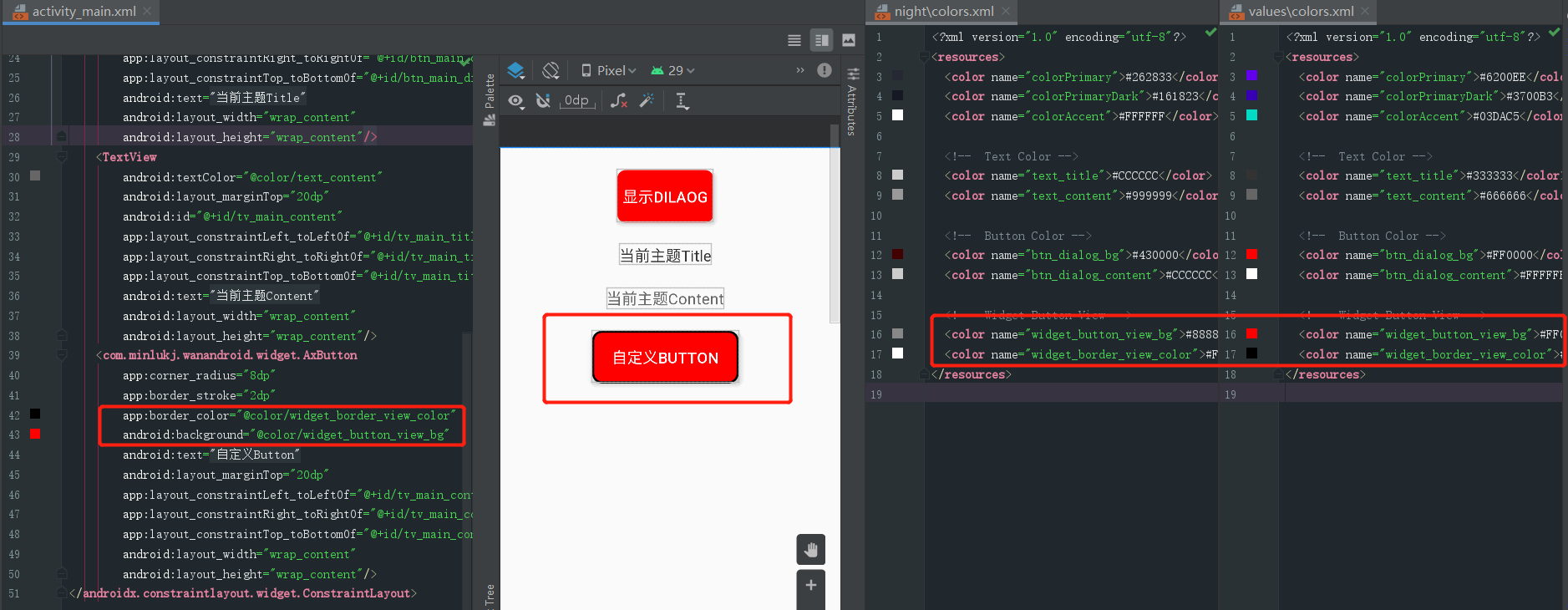Click the fold end marker on line 38
The image size is (1568, 610).
click(62, 335)
